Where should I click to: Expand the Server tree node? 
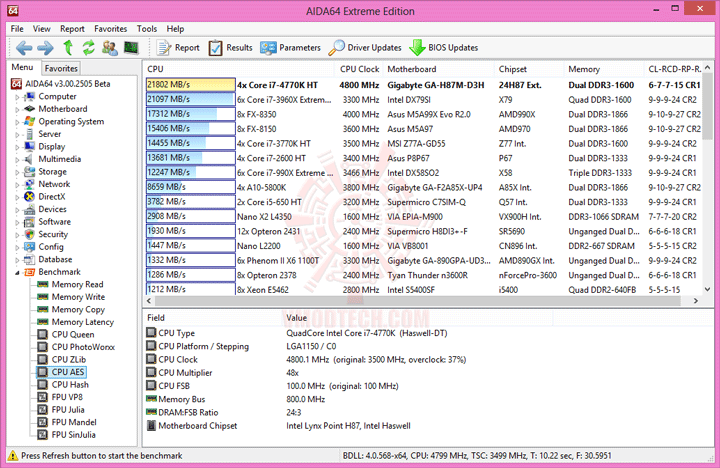(17, 135)
